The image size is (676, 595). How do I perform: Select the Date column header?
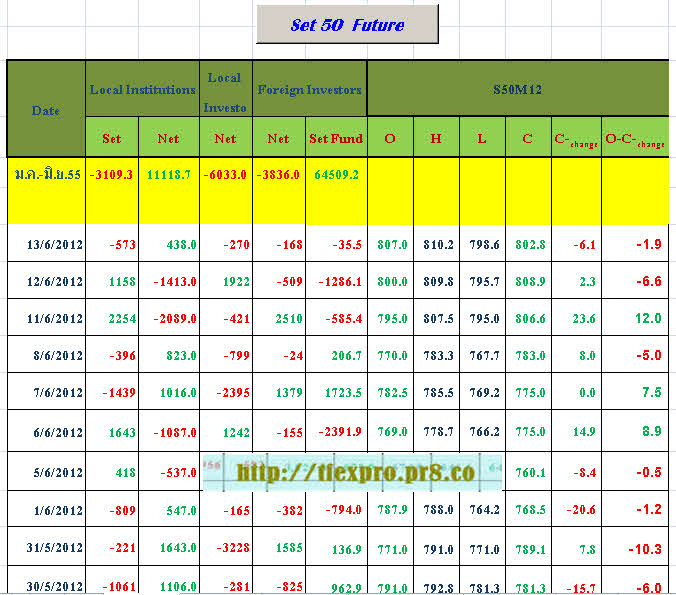pyautogui.click(x=46, y=110)
